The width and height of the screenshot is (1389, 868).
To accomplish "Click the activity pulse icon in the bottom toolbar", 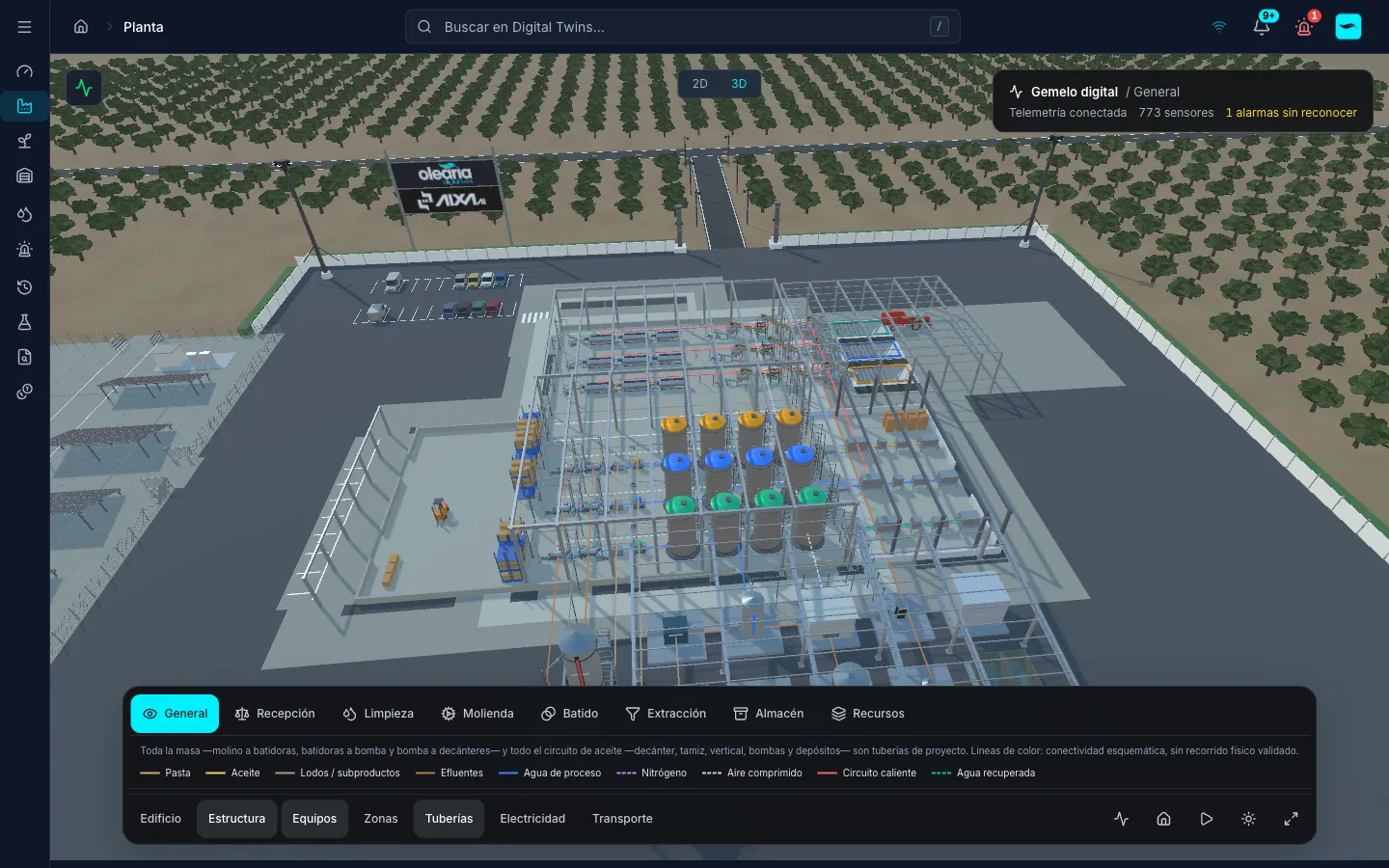I will [1121, 819].
